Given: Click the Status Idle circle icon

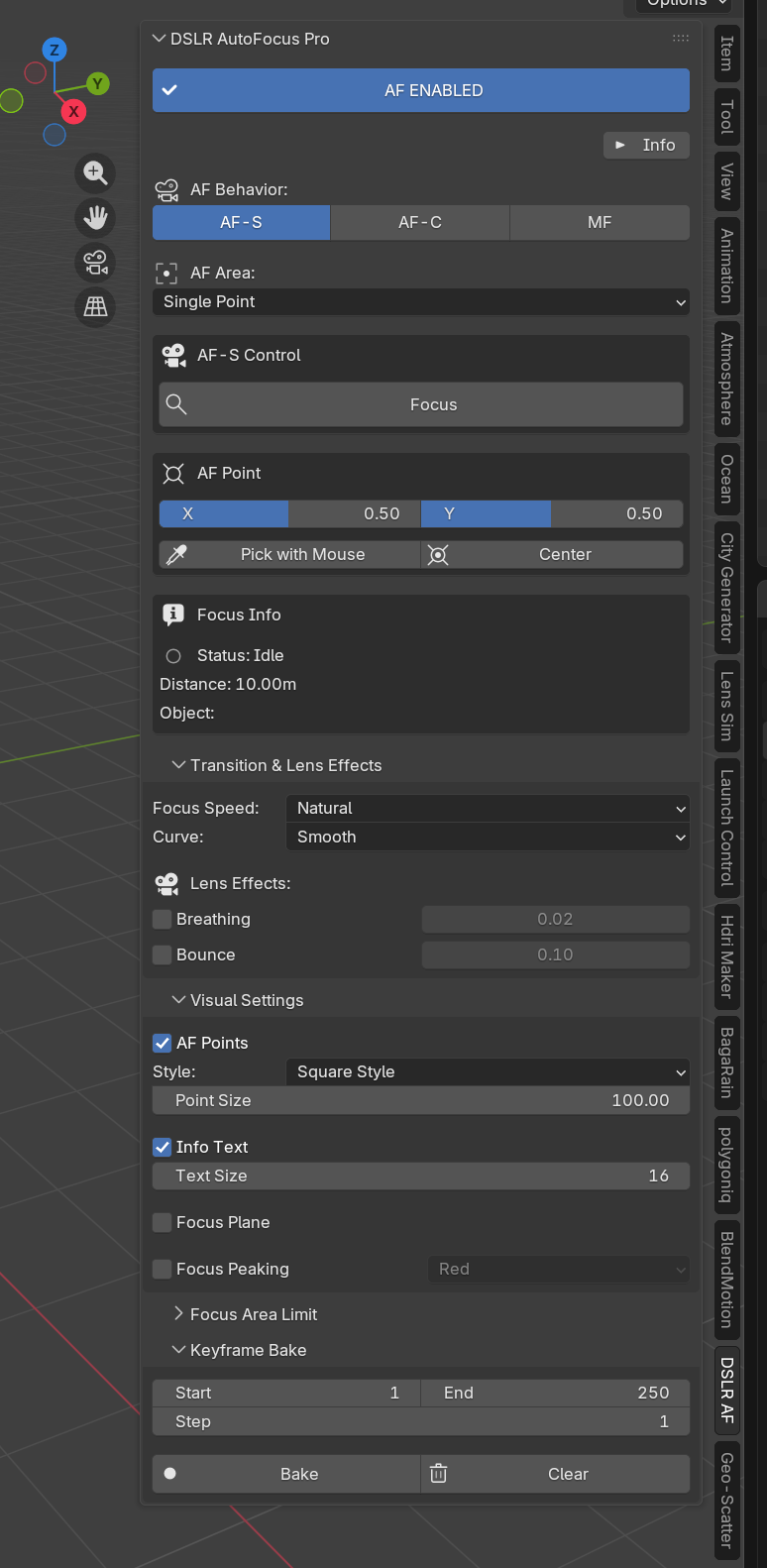Looking at the screenshot, I should [x=173, y=656].
